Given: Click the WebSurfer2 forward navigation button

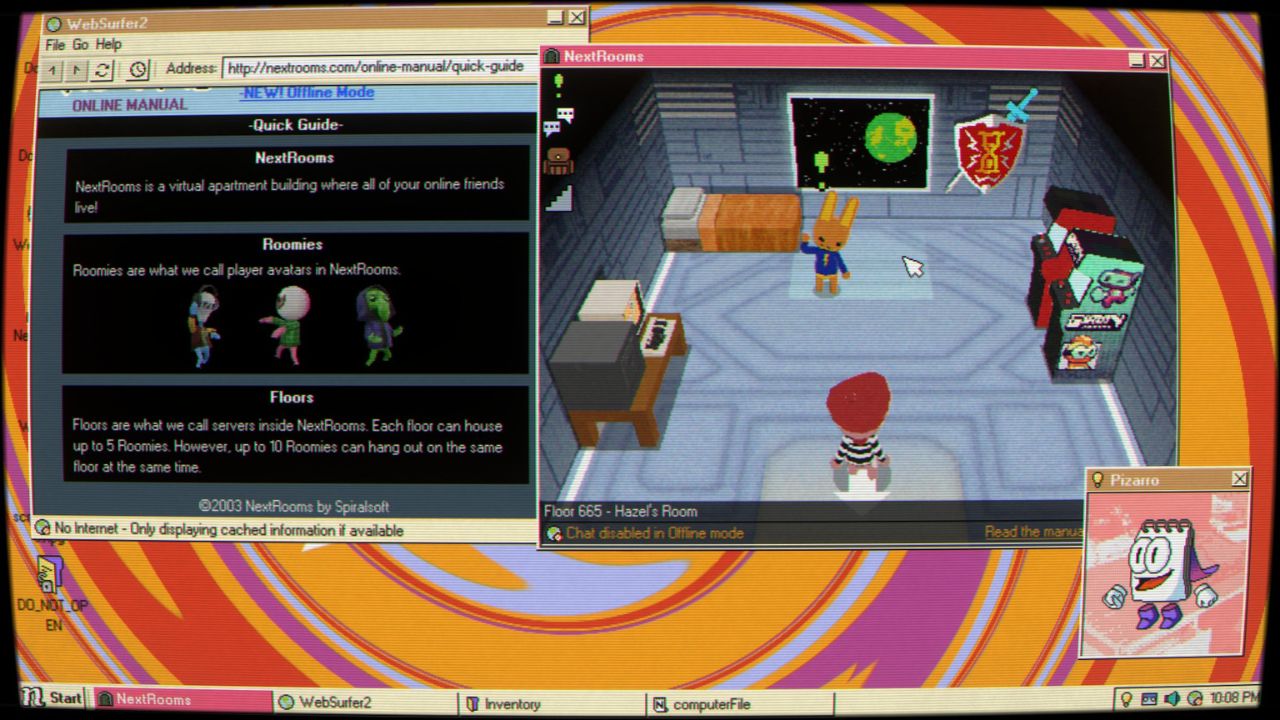Looking at the screenshot, I should pyautogui.click(x=76, y=70).
